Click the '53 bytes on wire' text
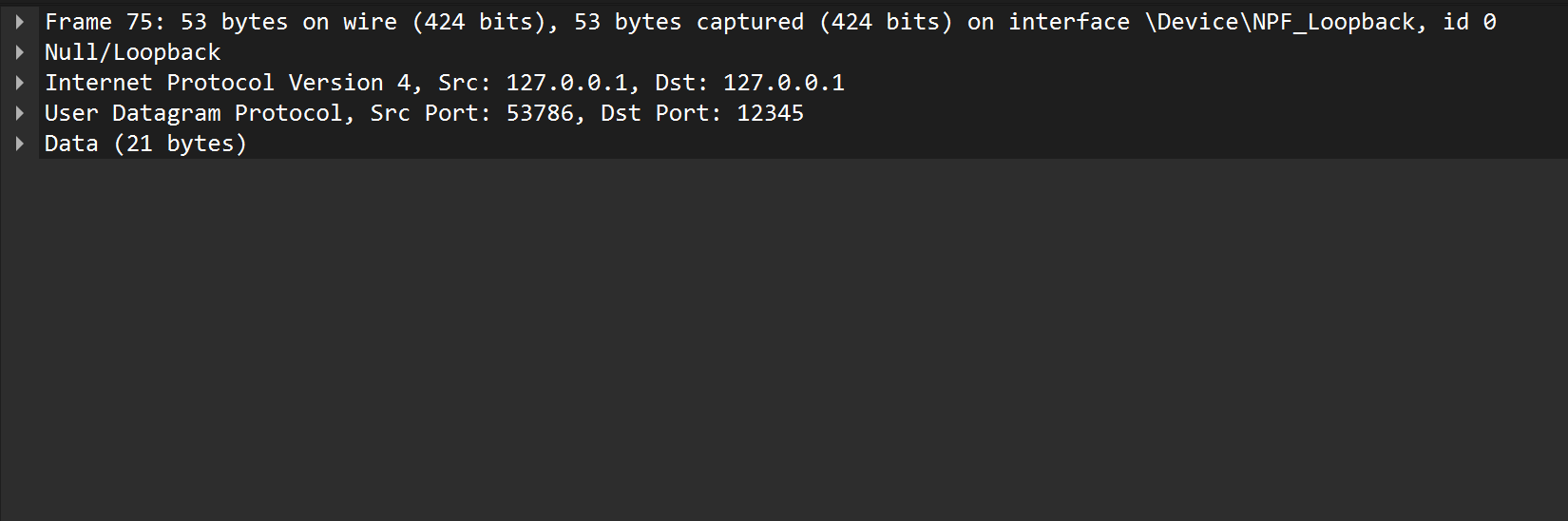The width and height of the screenshot is (1568, 521). (289, 22)
